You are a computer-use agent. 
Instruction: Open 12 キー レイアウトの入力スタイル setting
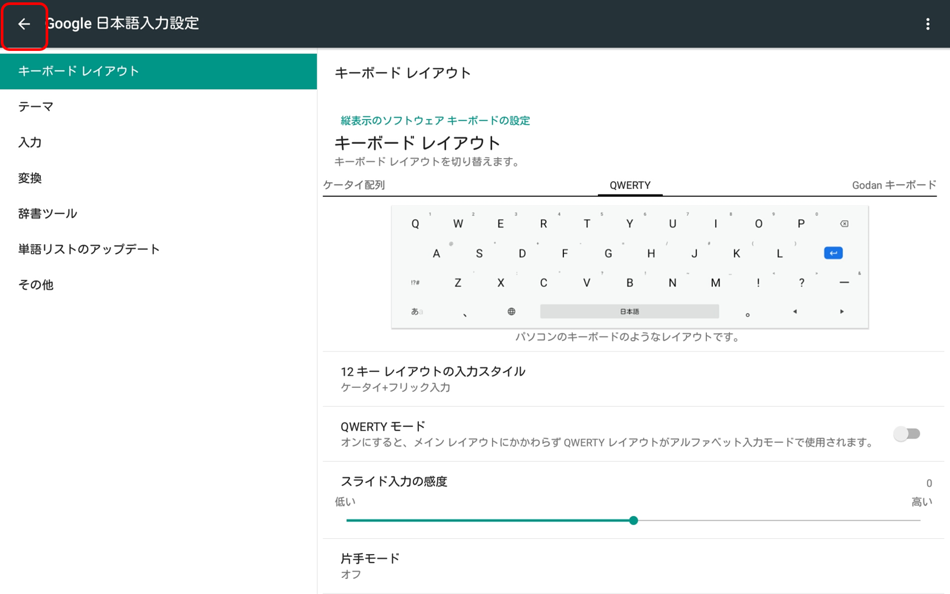pyautogui.click(x=633, y=379)
